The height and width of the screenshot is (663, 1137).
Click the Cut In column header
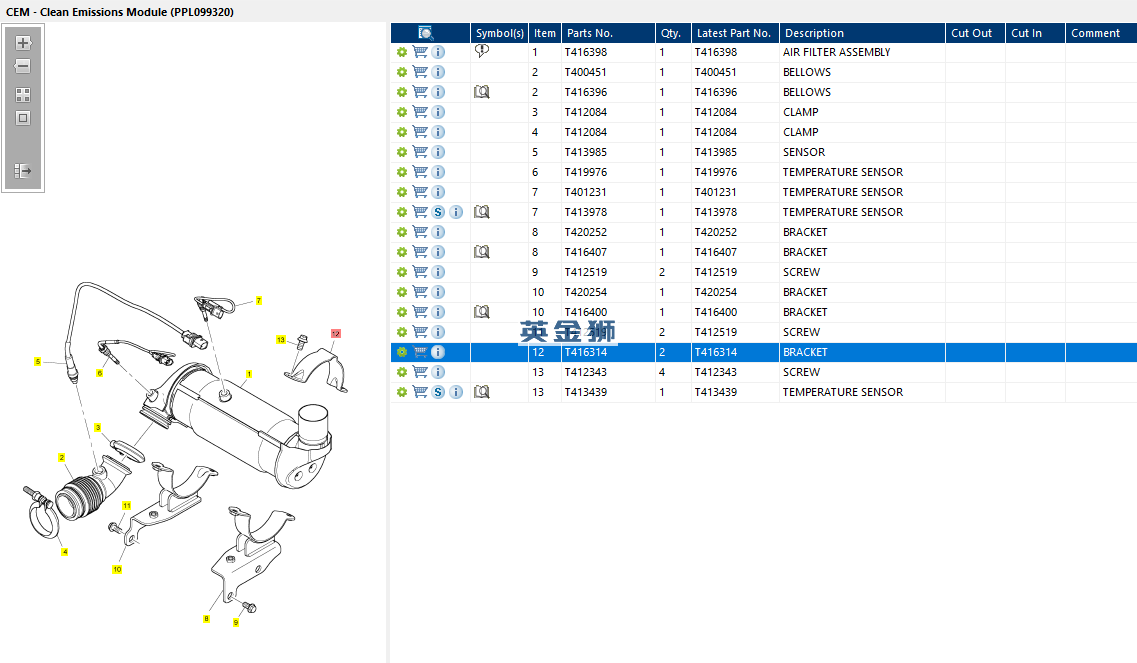coord(1035,33)
